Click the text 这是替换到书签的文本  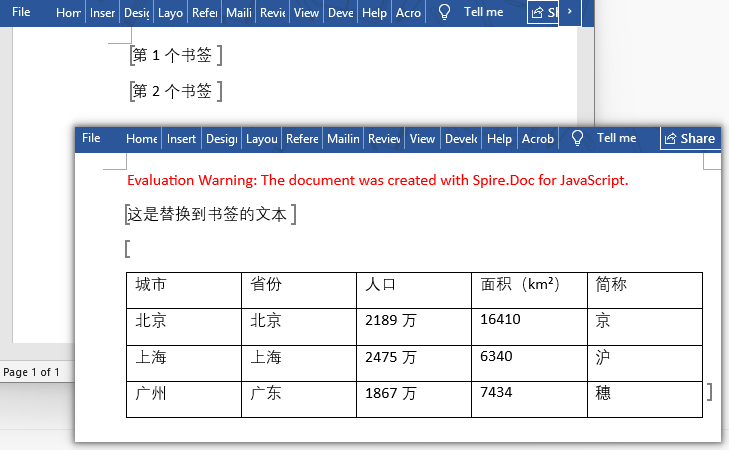coord(207,214)
